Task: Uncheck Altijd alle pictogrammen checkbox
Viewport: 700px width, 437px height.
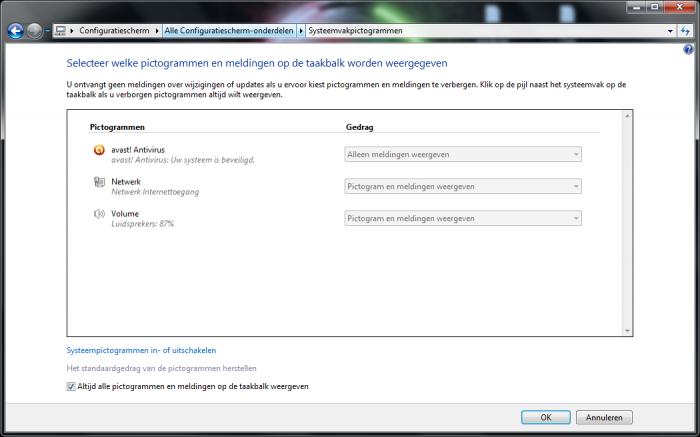Action: click(71, 387)
